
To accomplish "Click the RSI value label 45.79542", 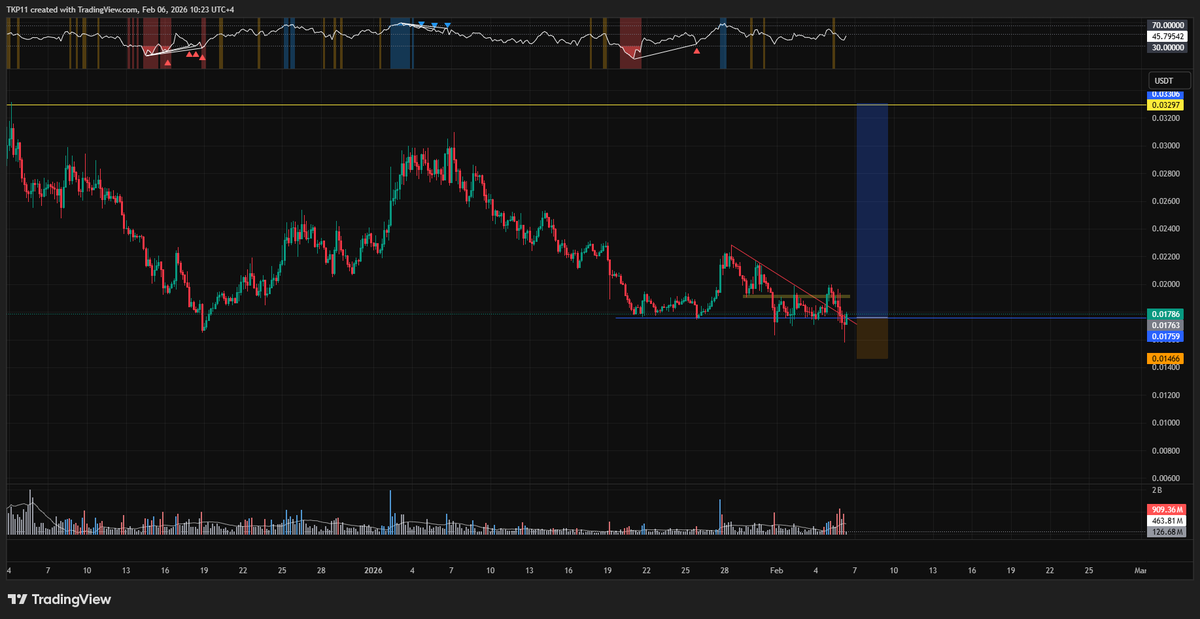I will (1168, 36).
